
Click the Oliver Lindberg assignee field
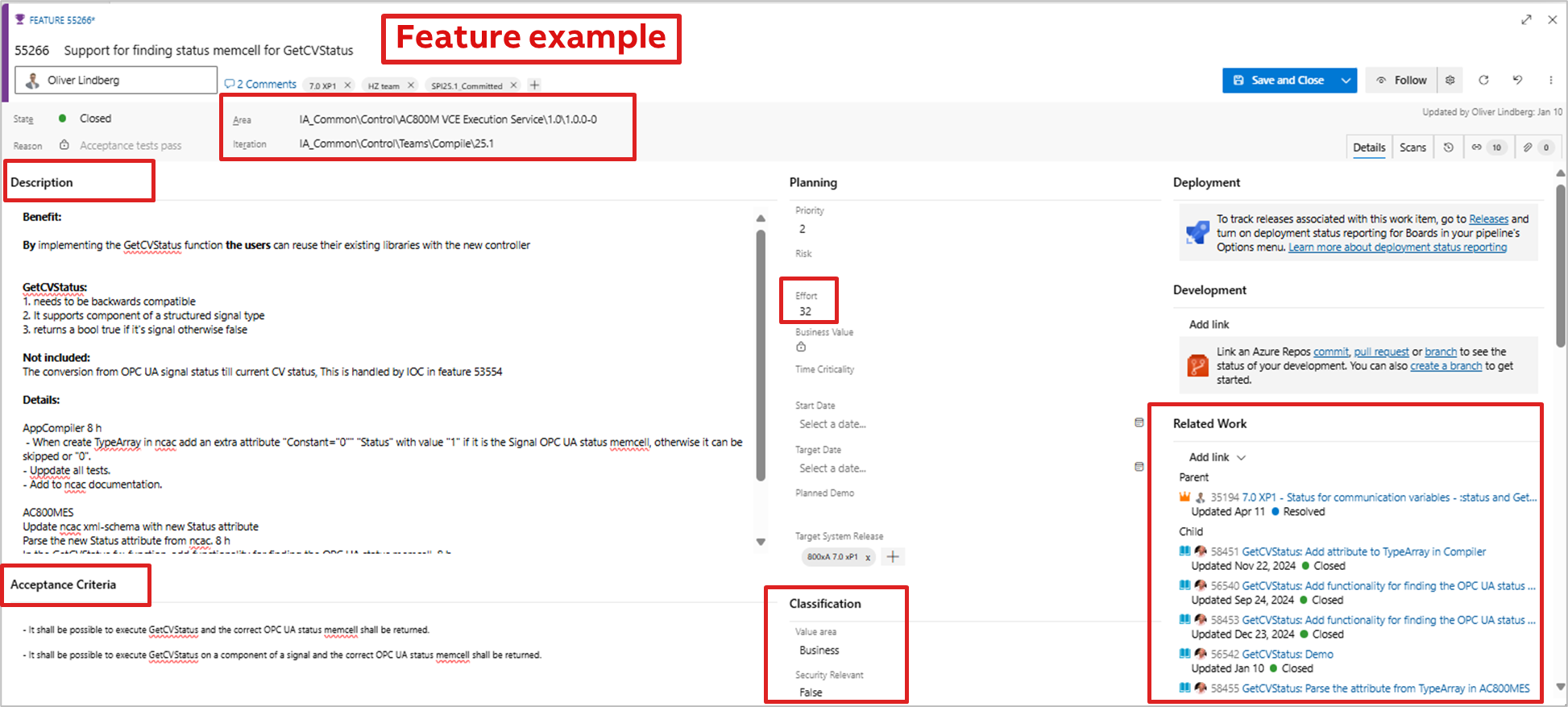click(x=116, y=80)
